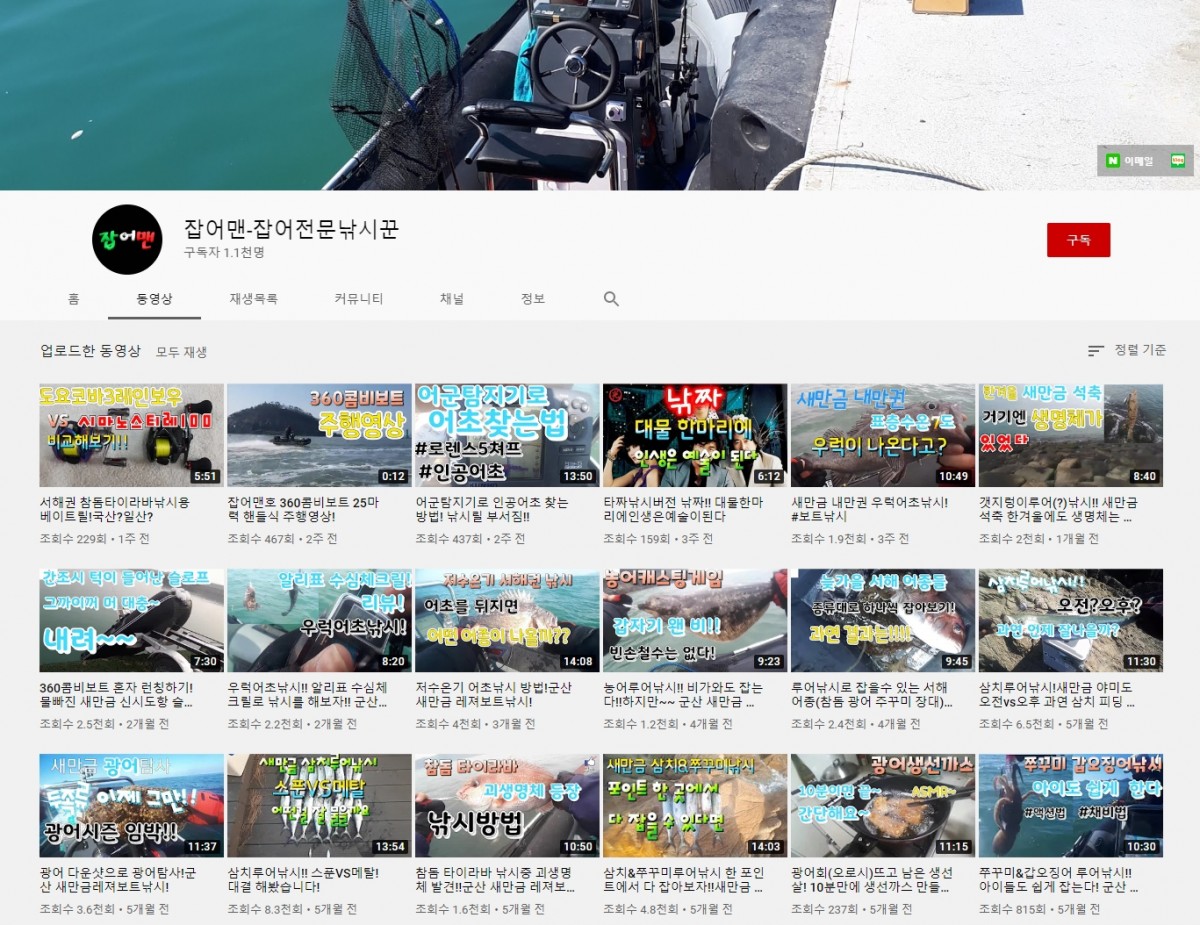1200x925 pixels.
Task: Click the 모두 재생 play all link
Action: [x=181, y=352]
